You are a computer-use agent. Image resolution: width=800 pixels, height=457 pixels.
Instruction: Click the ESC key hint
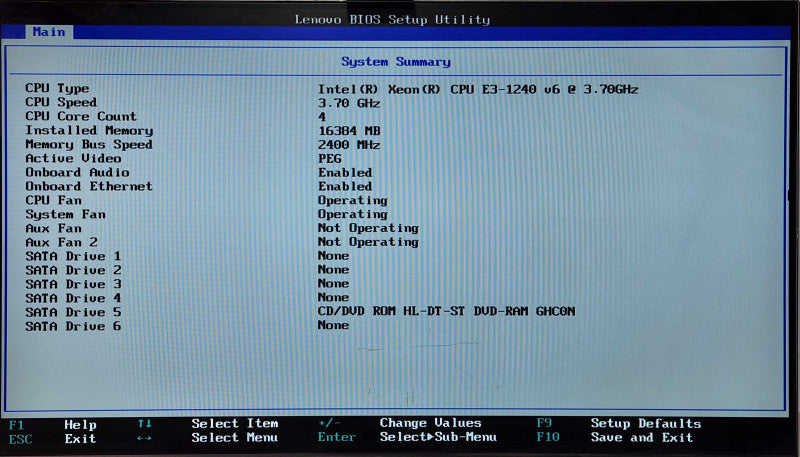(x=20, y=439)
